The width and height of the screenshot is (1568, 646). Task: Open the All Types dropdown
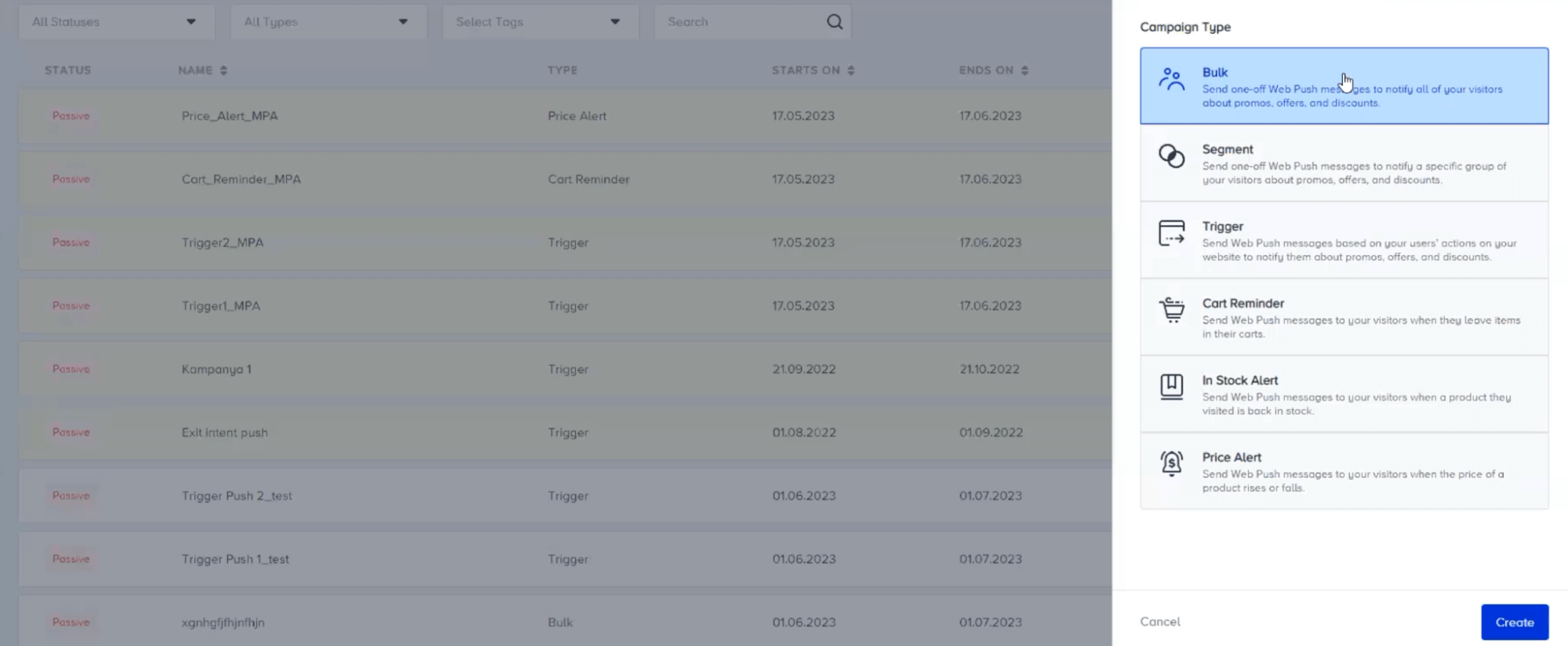328,21
